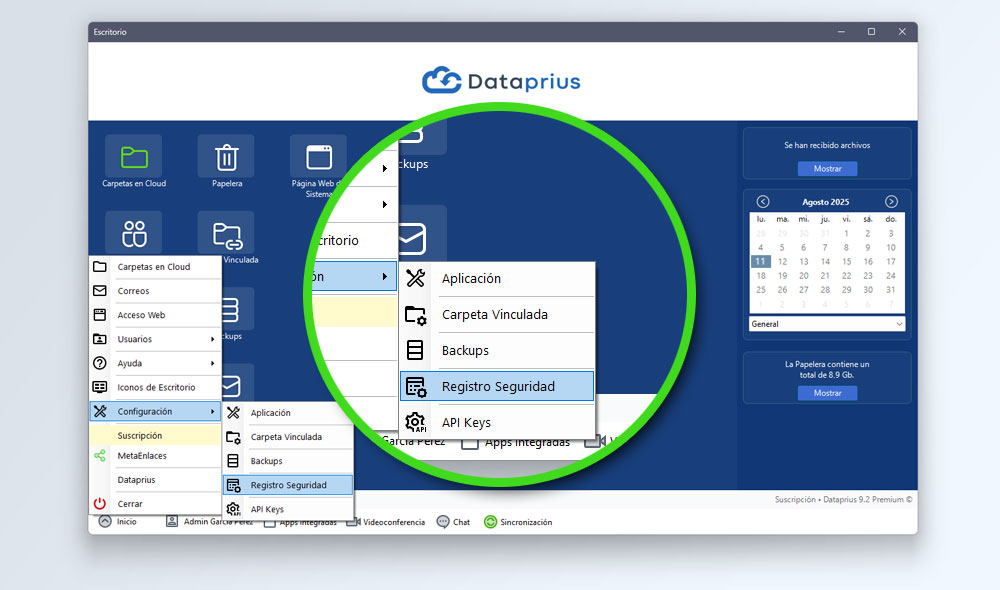Screen dimensions: 1000x590
Task: Click the browser icon beside Acceso Web
Action: tap(100, 315)
